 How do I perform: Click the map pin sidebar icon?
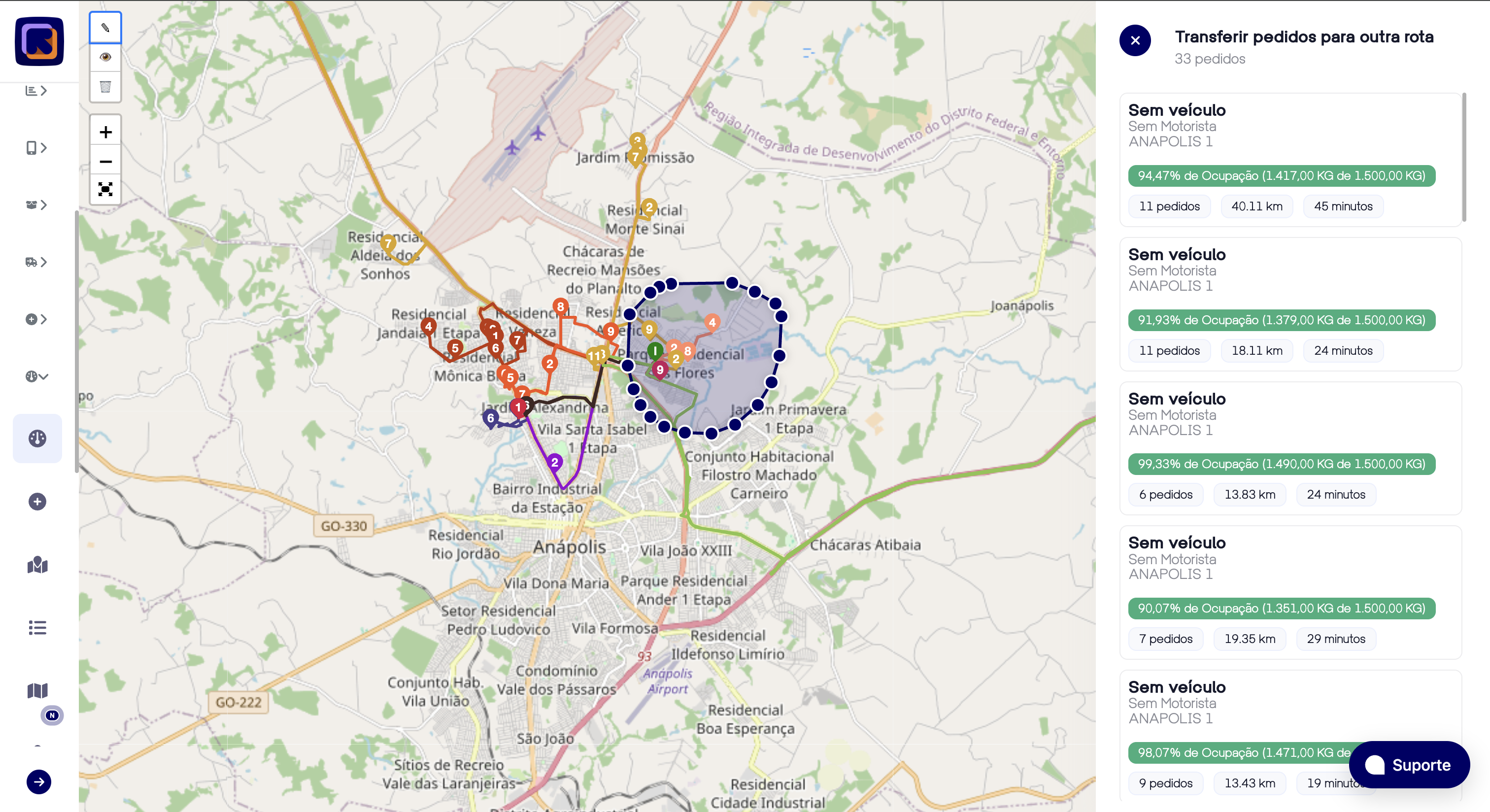pos(37,565)
